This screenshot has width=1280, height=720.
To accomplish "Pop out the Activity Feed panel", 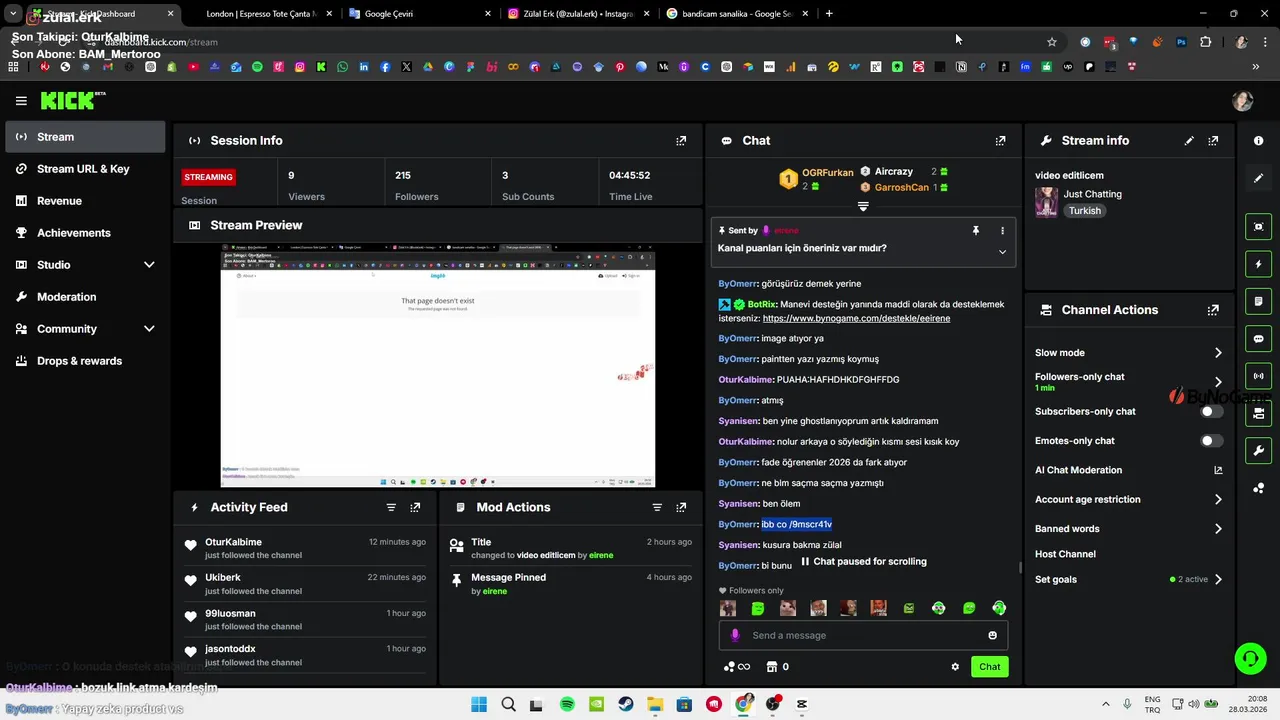I will pyautogui.click(x=415, y=507).
